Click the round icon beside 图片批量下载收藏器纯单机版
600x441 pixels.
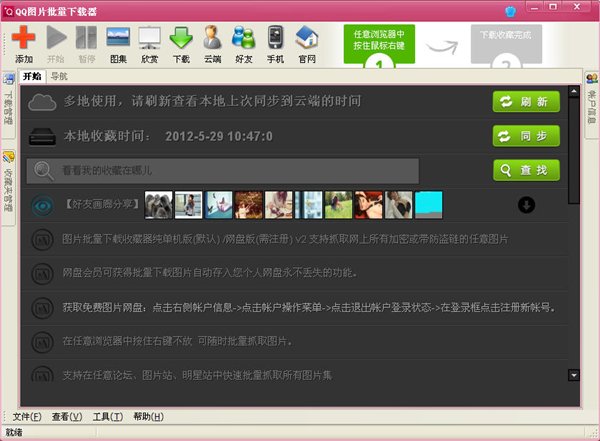tap(42, 240)
